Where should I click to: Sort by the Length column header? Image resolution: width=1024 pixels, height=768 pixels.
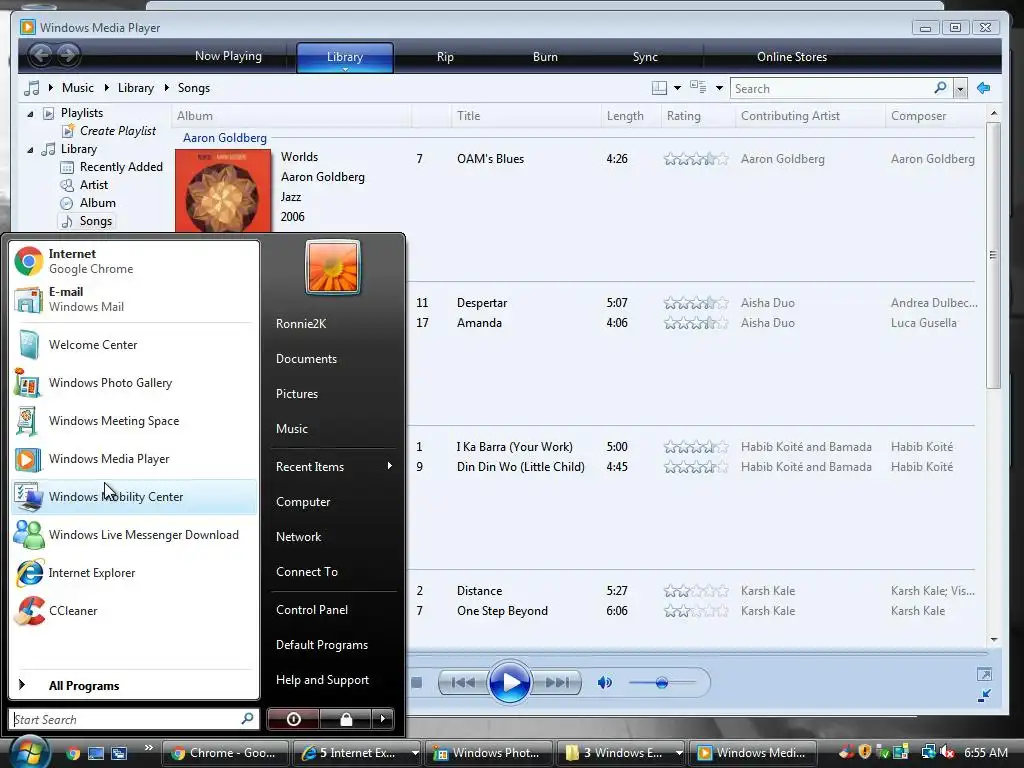tap(625, 116)
